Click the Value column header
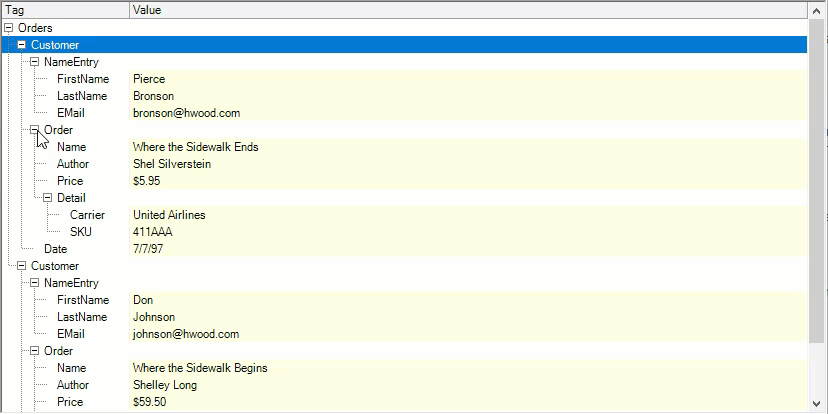This screenshot has width=828, height=414. pyautogui.click(x=468, y=9)
